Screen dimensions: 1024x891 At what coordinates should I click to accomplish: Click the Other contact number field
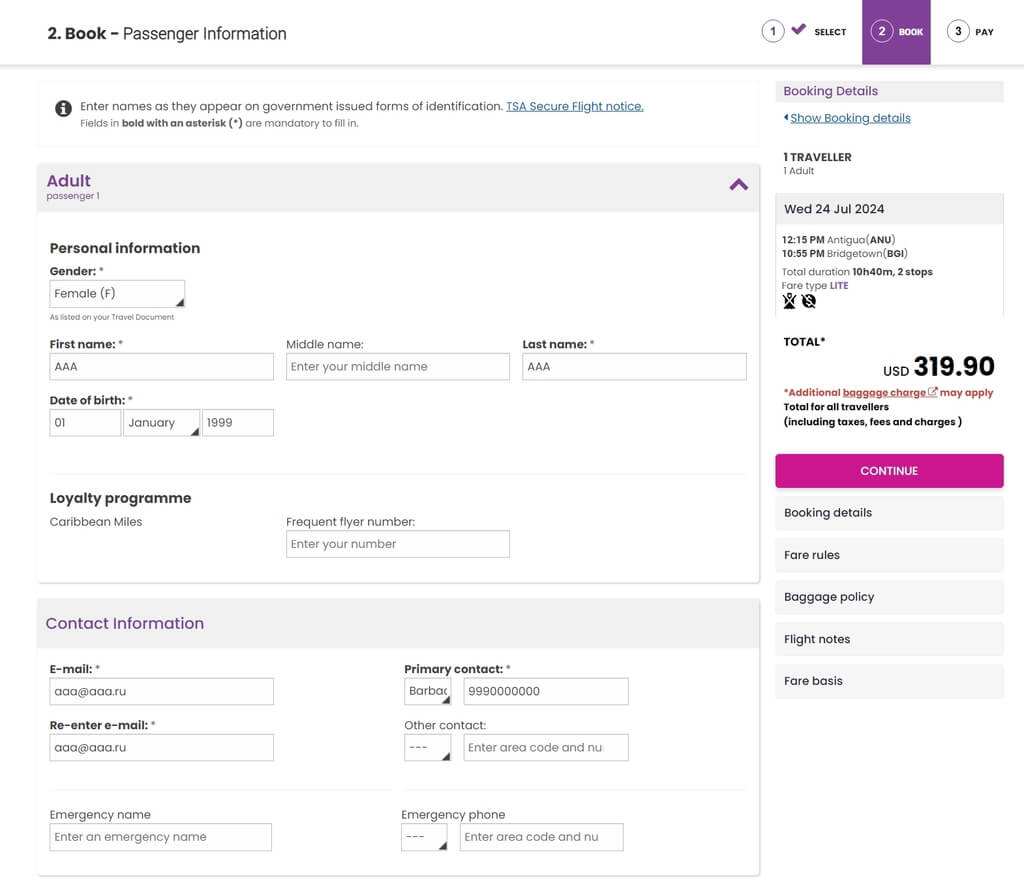point(546,747)
